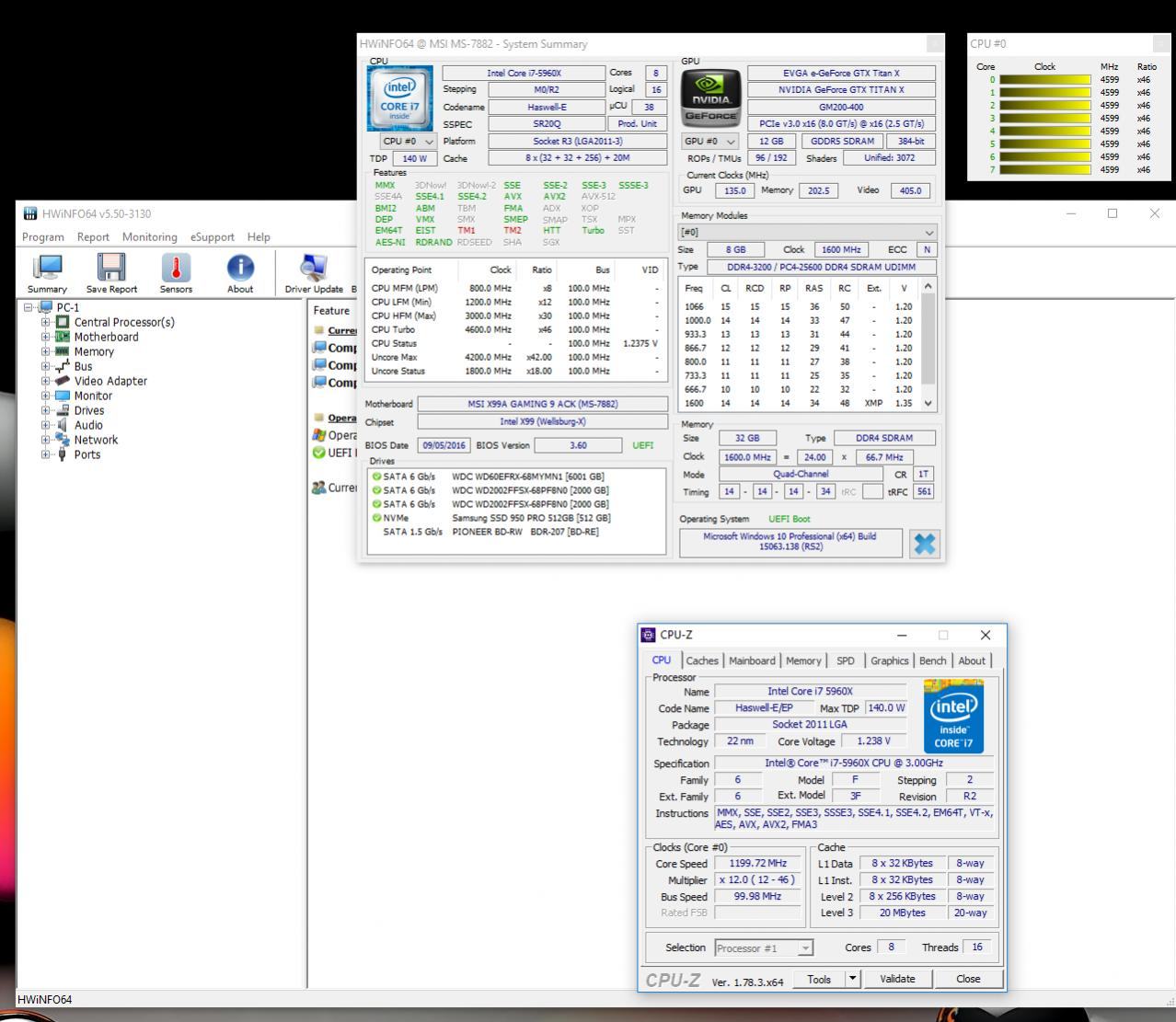This screenshot has height=1022, width=1176.
Task: Click the NVIDIA GeForce logo in System Summary
Action: click(x=710, y=98)
